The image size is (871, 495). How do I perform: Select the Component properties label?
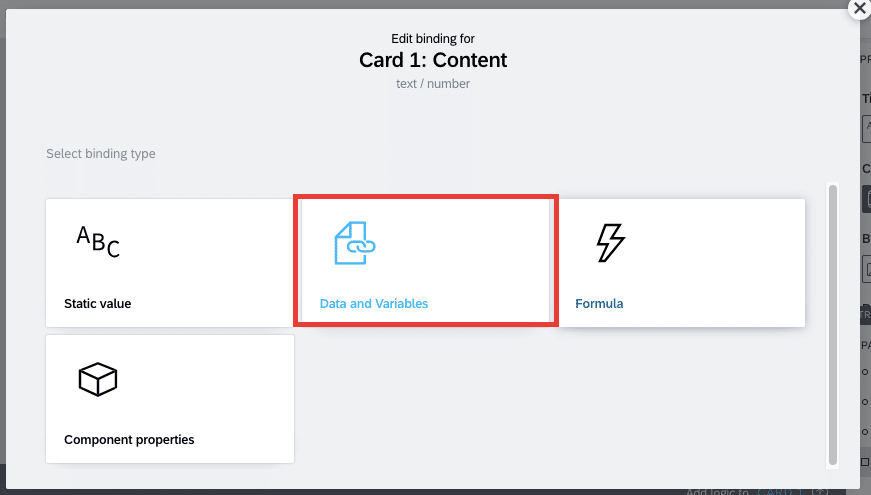coord(129,439)
